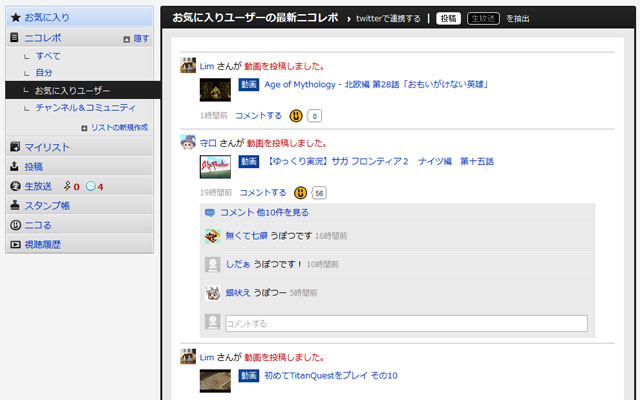This screenshot has height=400, width=640.
Task: Open the お気に入り sidebar section
Action: tap(80, 17)
